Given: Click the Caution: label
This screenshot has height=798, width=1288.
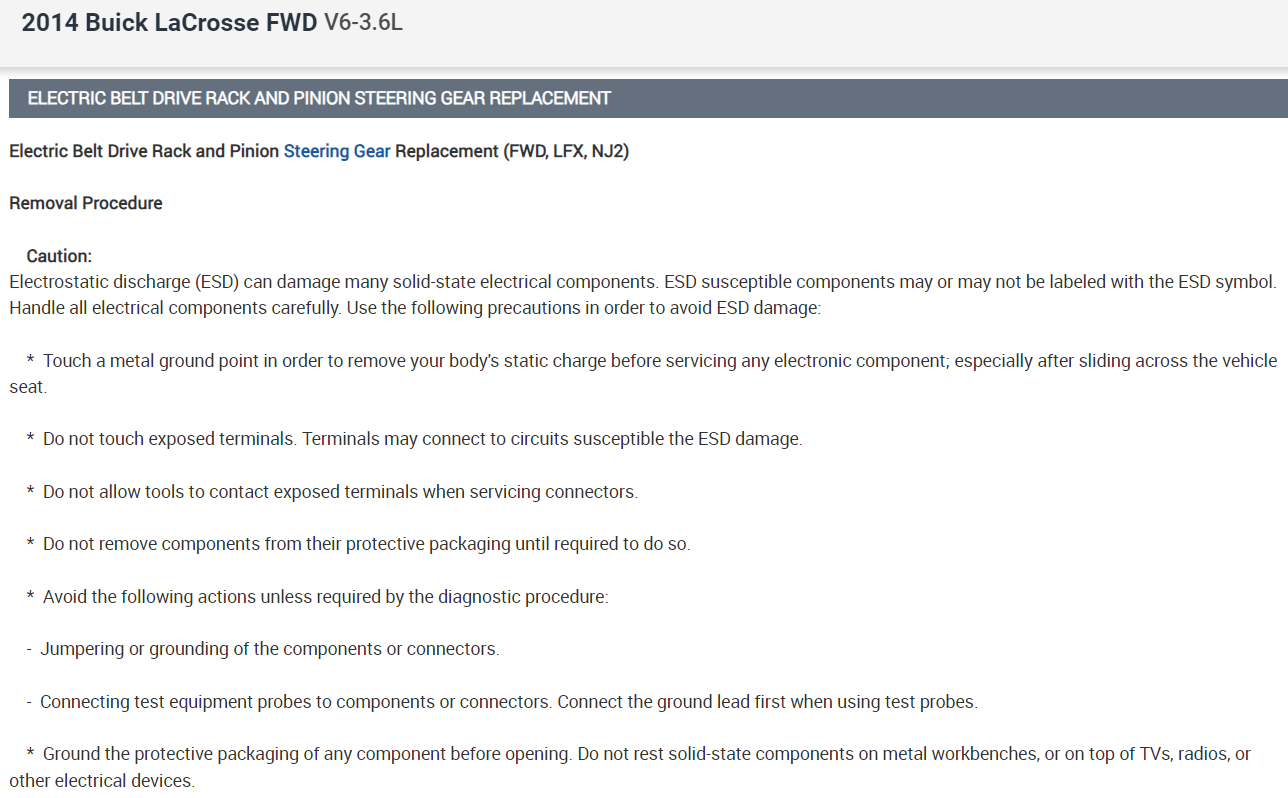Looking at the screenshot, I should pyautogui.click(x=59, y=256).
